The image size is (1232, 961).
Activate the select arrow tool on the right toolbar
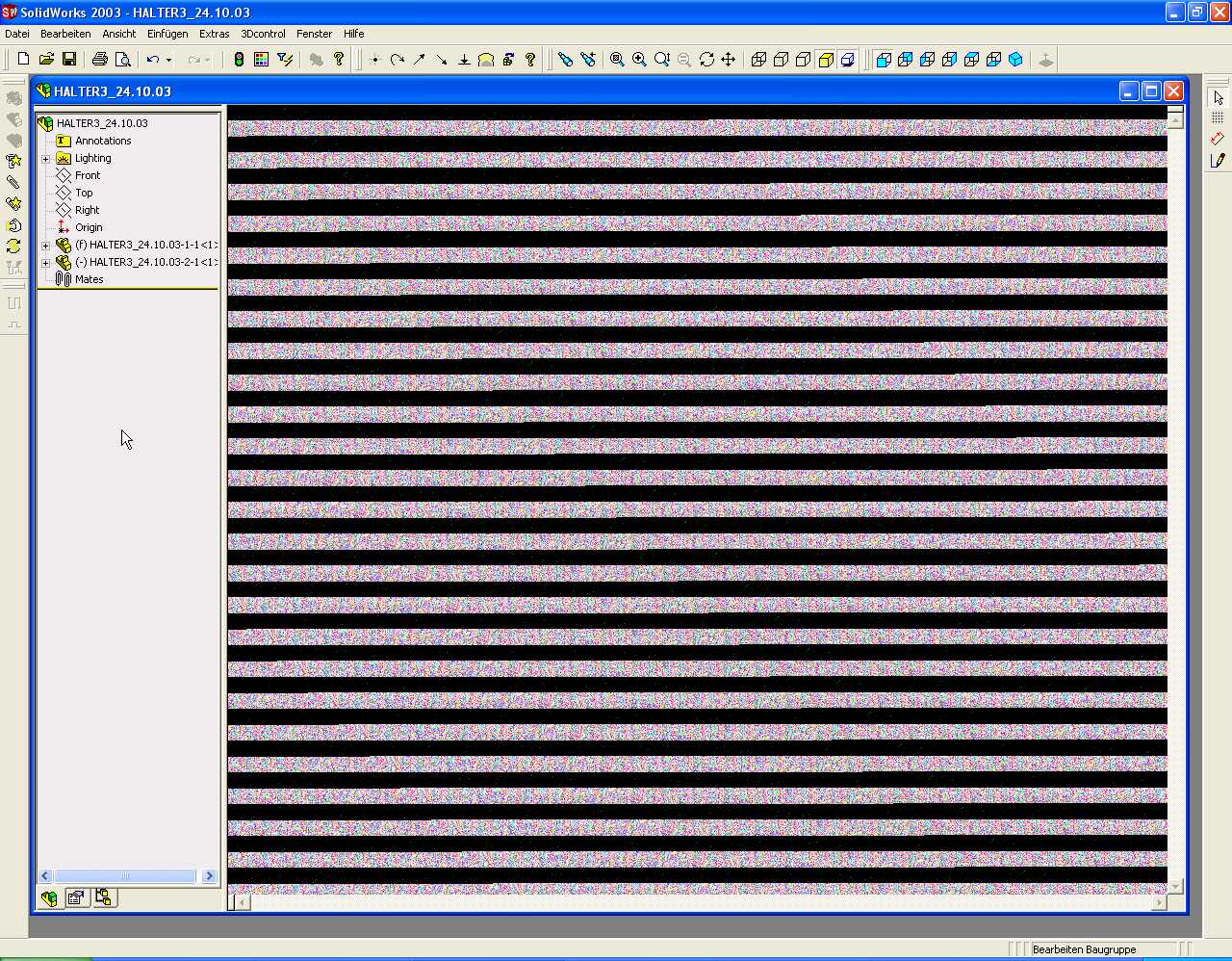click(x=1218, y=98)
